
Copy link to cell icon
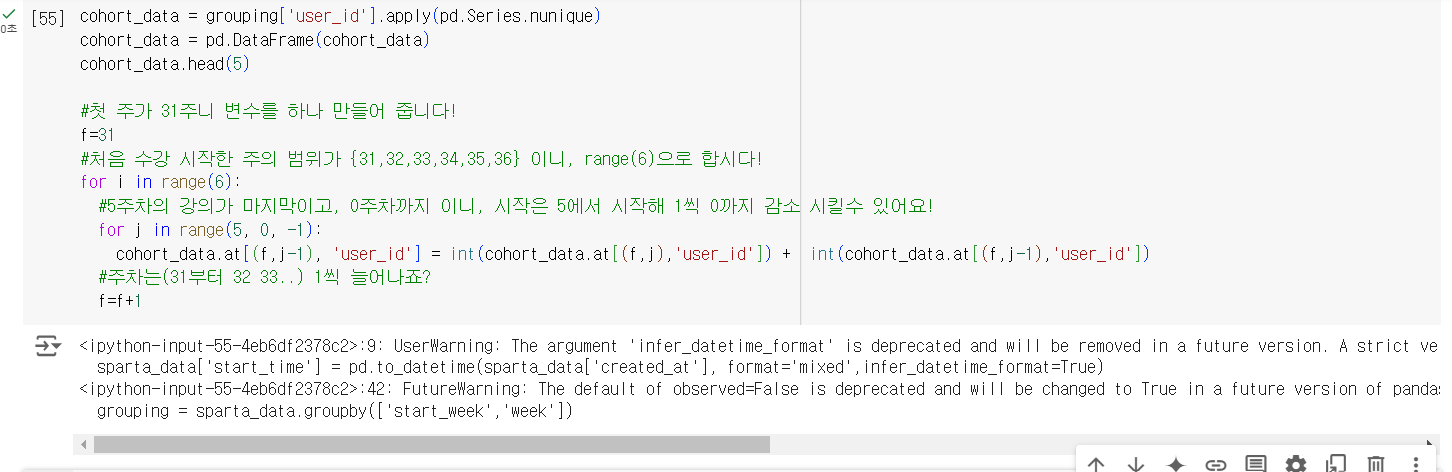pyautogui.click(x=1216, y=463)
